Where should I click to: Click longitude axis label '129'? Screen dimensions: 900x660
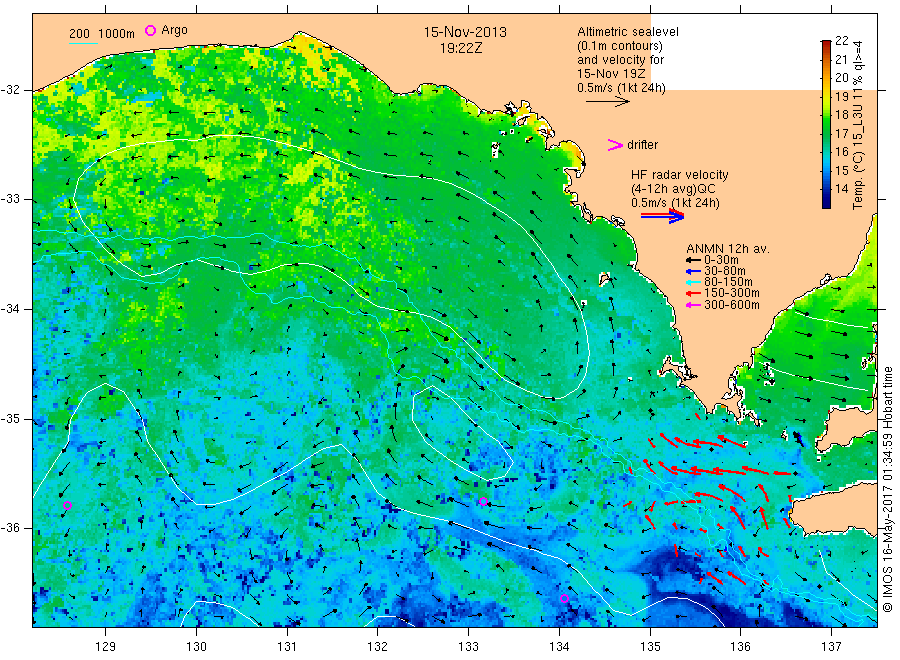click(x=106, y=647)
